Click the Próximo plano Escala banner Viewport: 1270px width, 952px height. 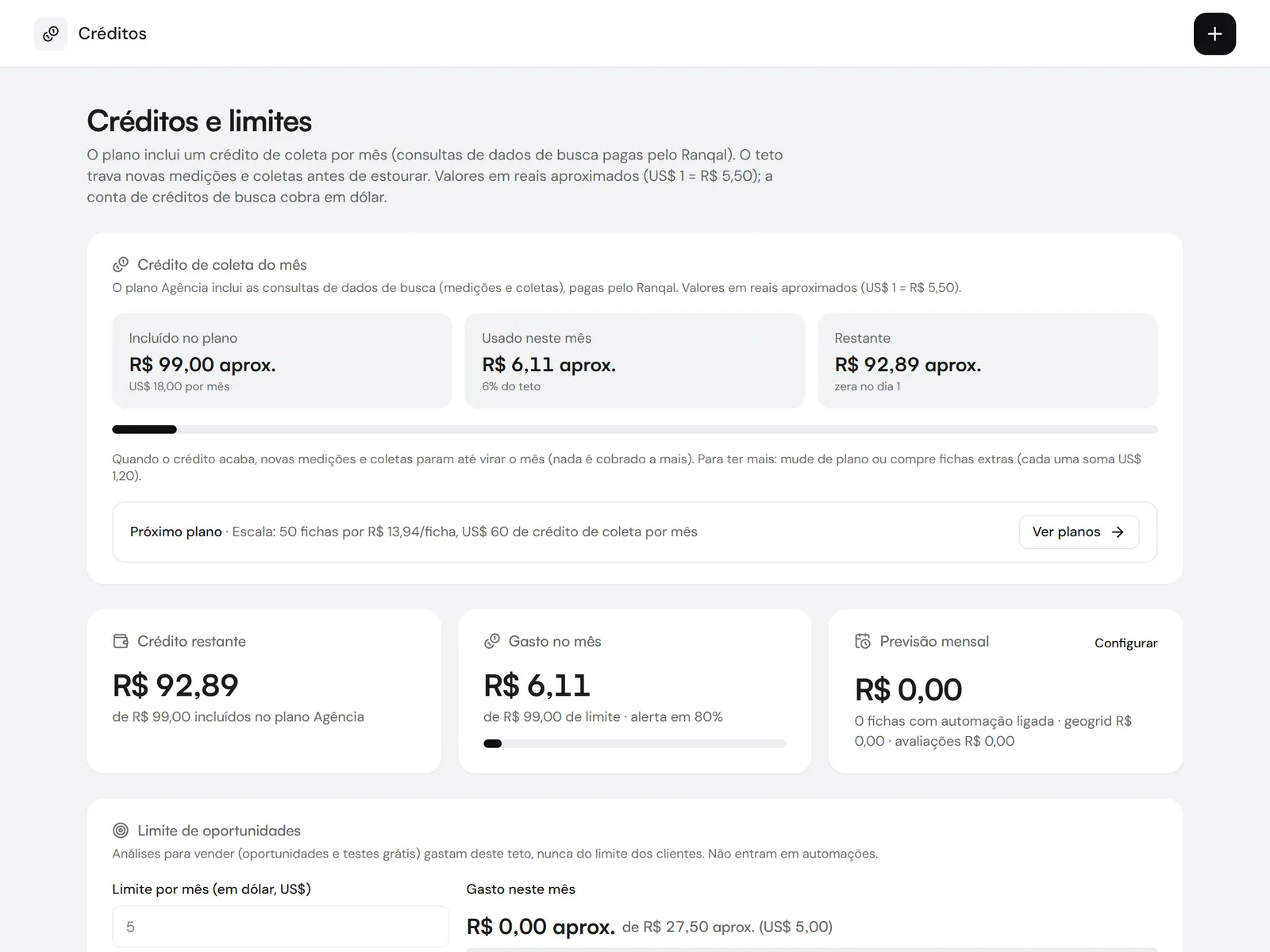coord(635,532)
